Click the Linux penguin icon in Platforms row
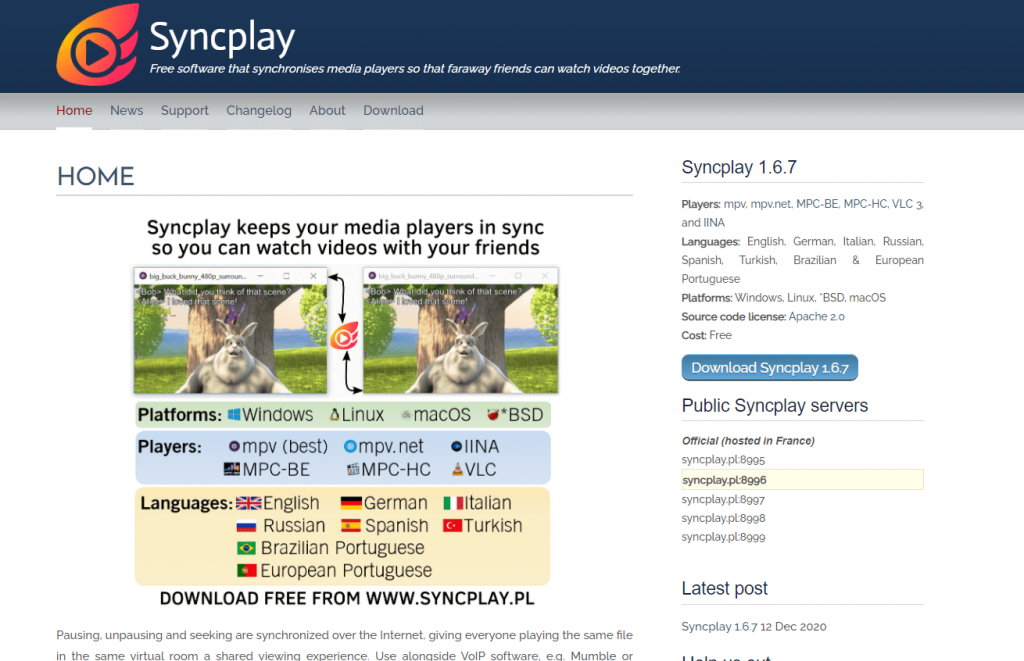Image resolution: width=1024 pixels, height=661 pixels. (334, 415)
